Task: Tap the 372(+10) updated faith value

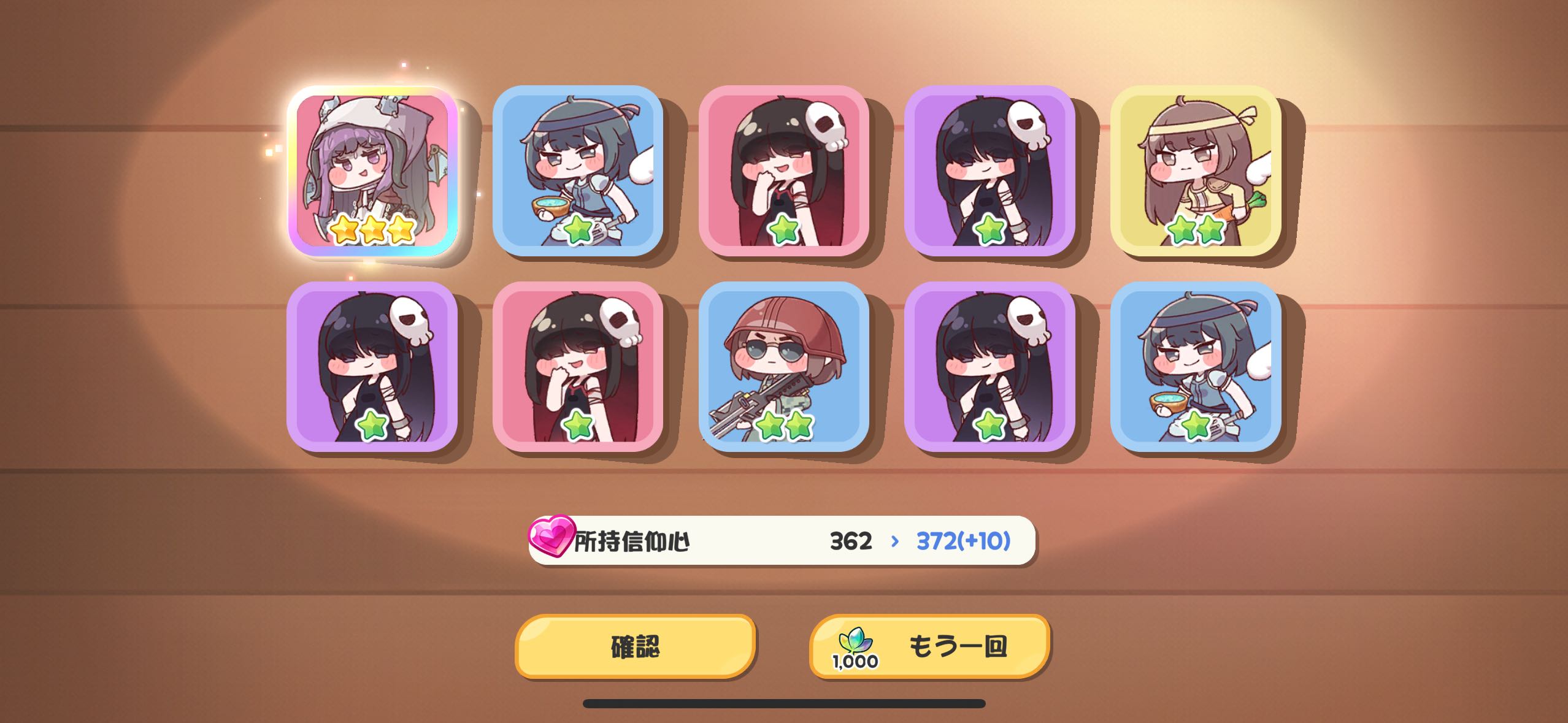Action: point(963,541)
